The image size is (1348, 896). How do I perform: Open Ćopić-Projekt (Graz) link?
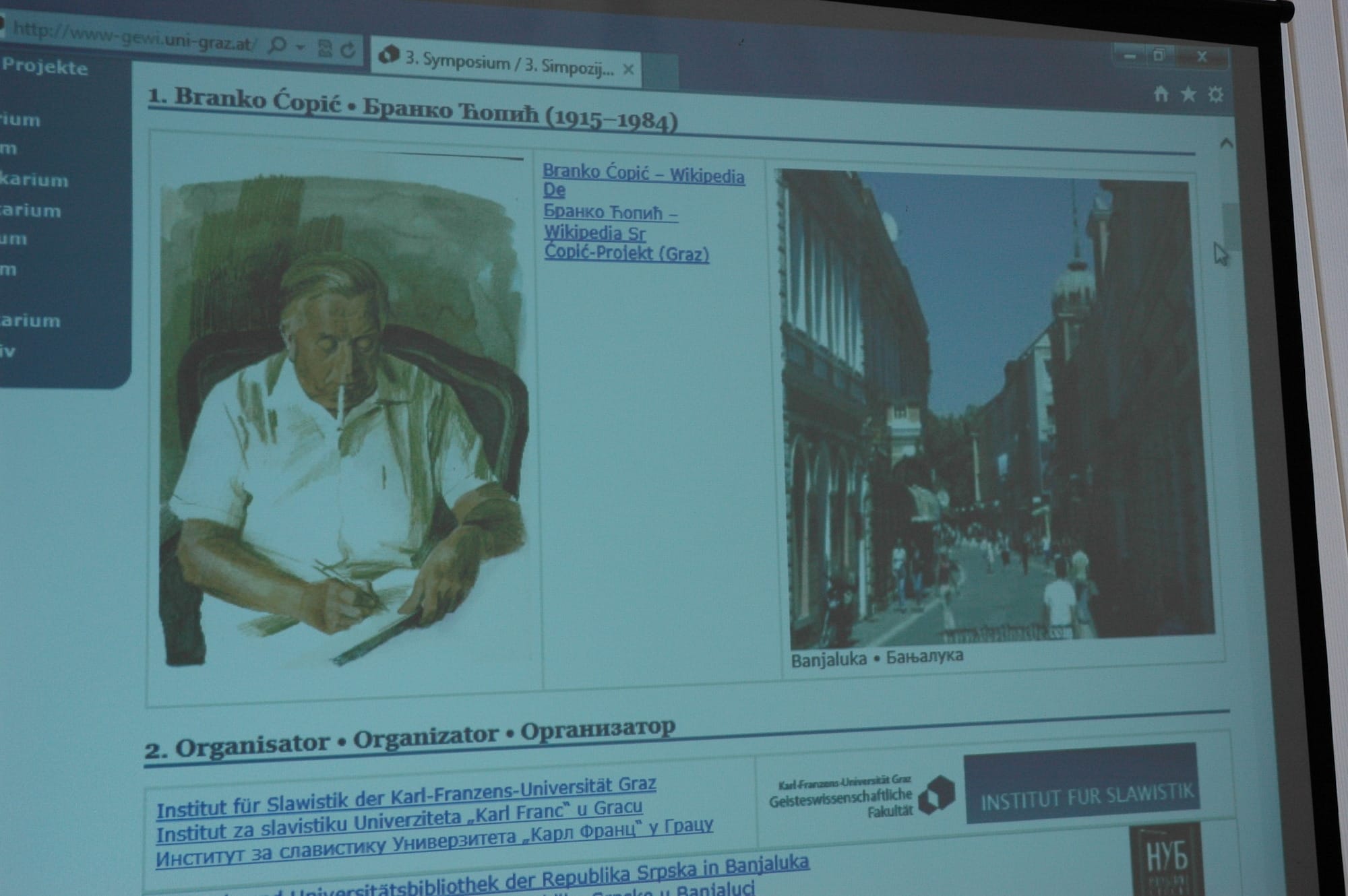click(627, 253)
